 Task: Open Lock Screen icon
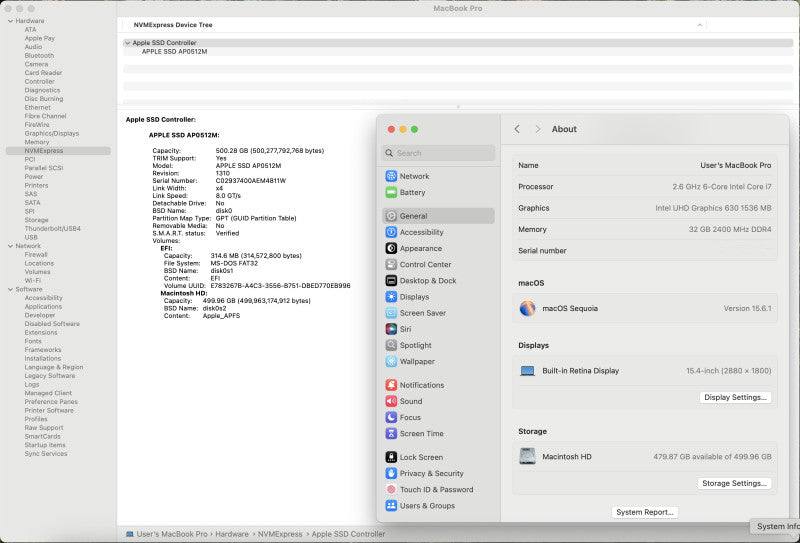pos(391,457)
